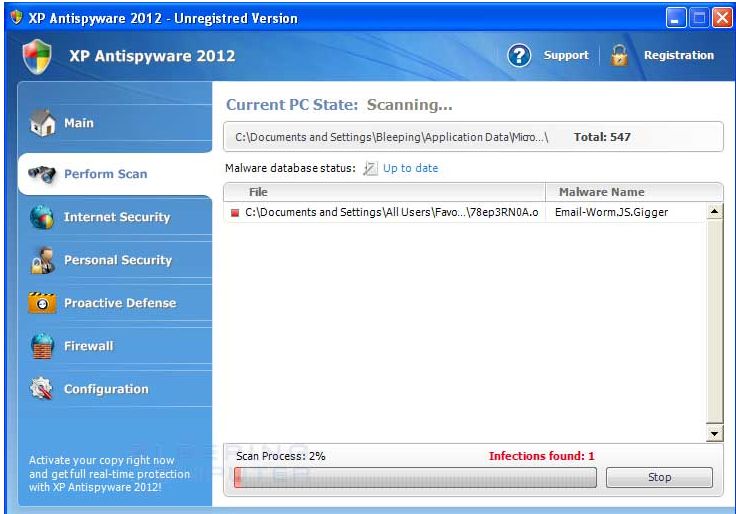Click the title bar shield icon
The width and height of the screenshot is (736, 514).
click(x=16, y=17)
